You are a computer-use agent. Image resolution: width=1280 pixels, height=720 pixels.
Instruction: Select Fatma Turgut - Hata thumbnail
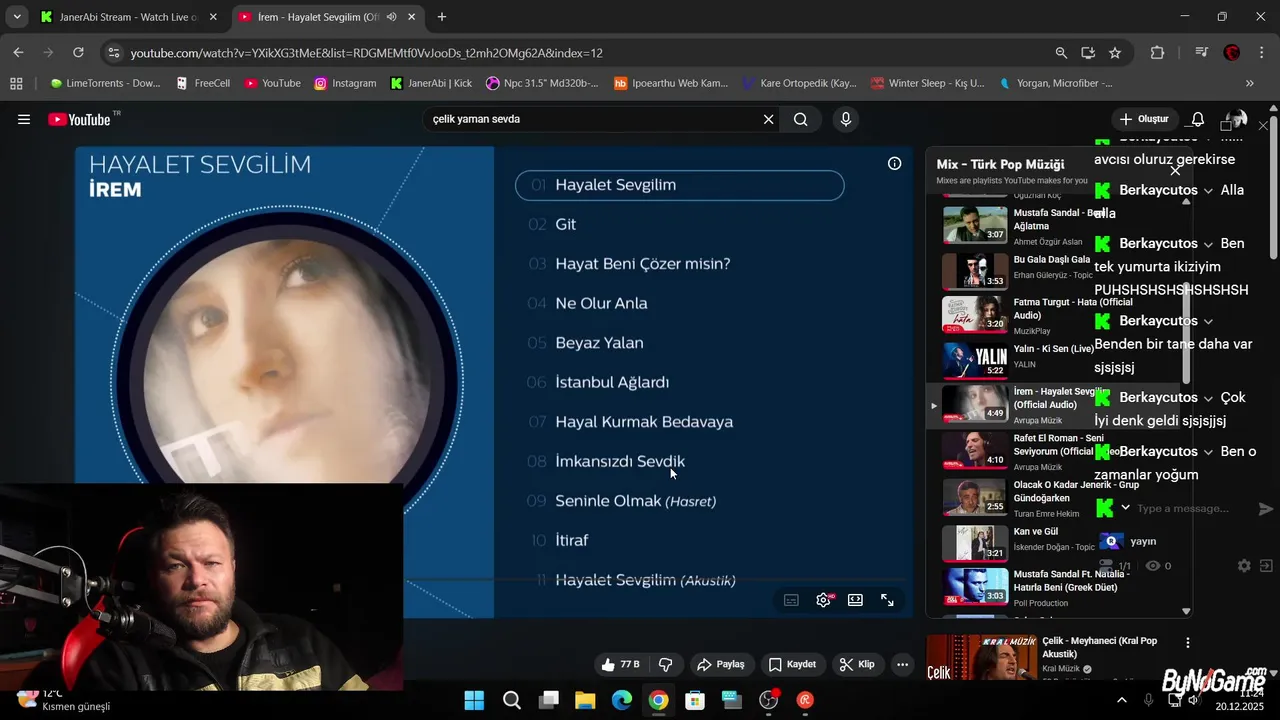[x=975, y=314]
